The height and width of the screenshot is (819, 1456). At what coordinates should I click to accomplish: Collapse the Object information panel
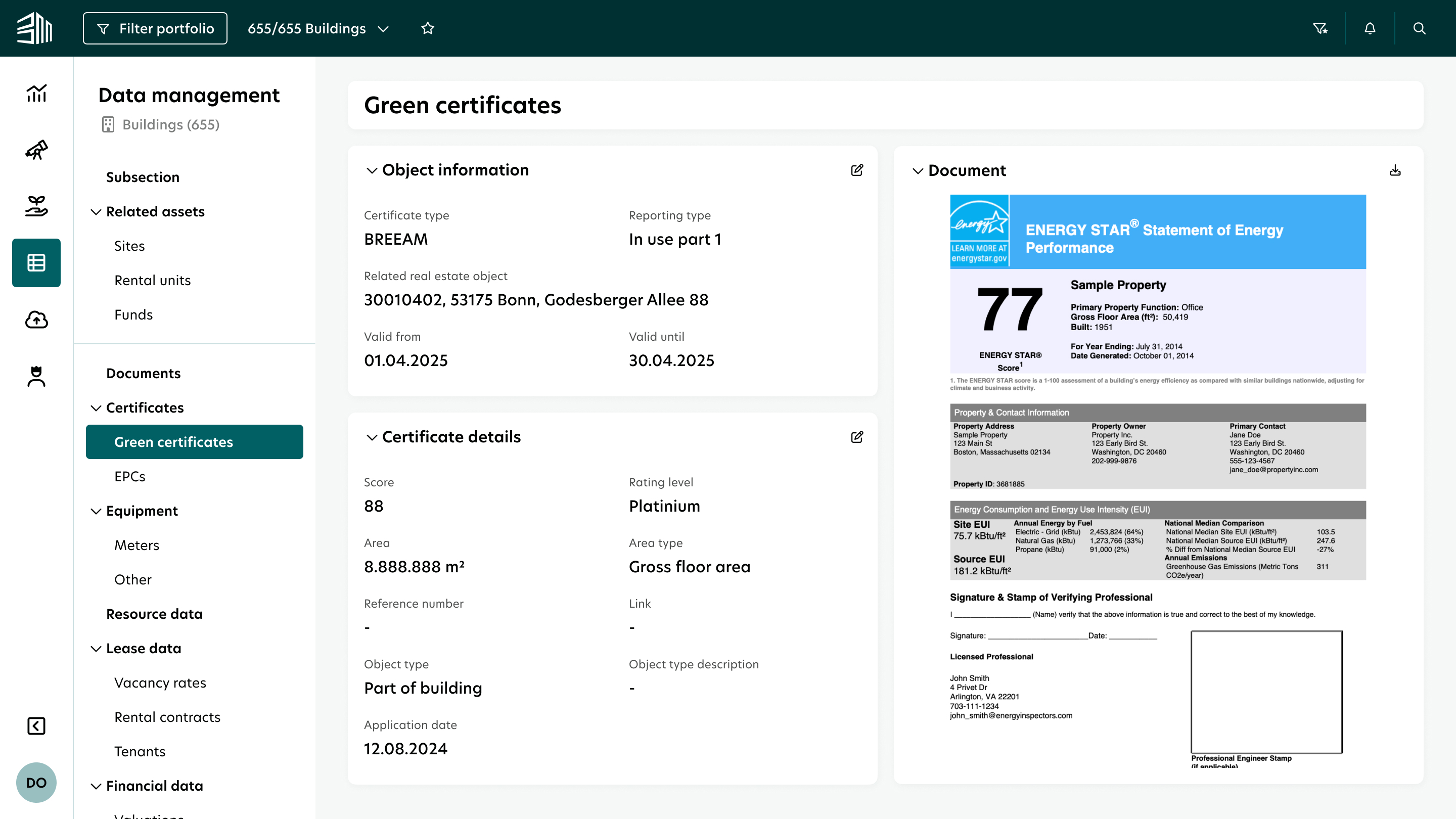click(372, 170)
